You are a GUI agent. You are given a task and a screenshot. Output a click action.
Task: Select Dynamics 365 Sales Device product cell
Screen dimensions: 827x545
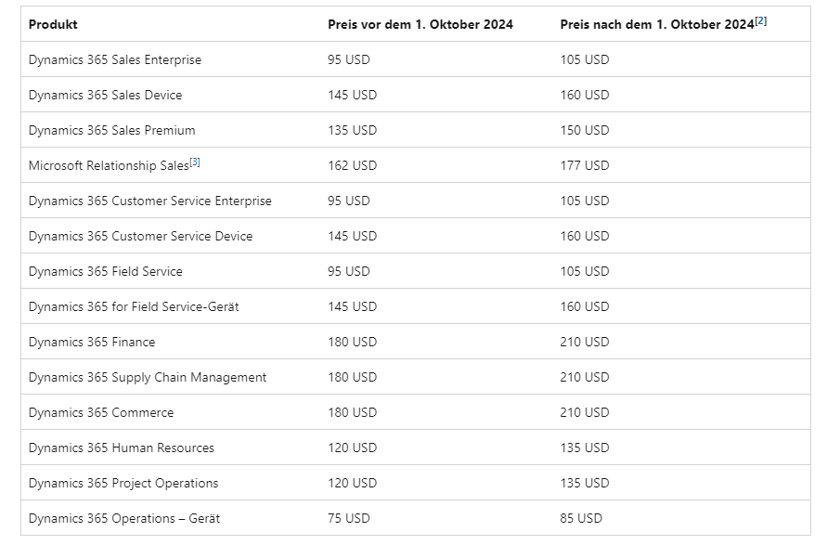(105, 95)
